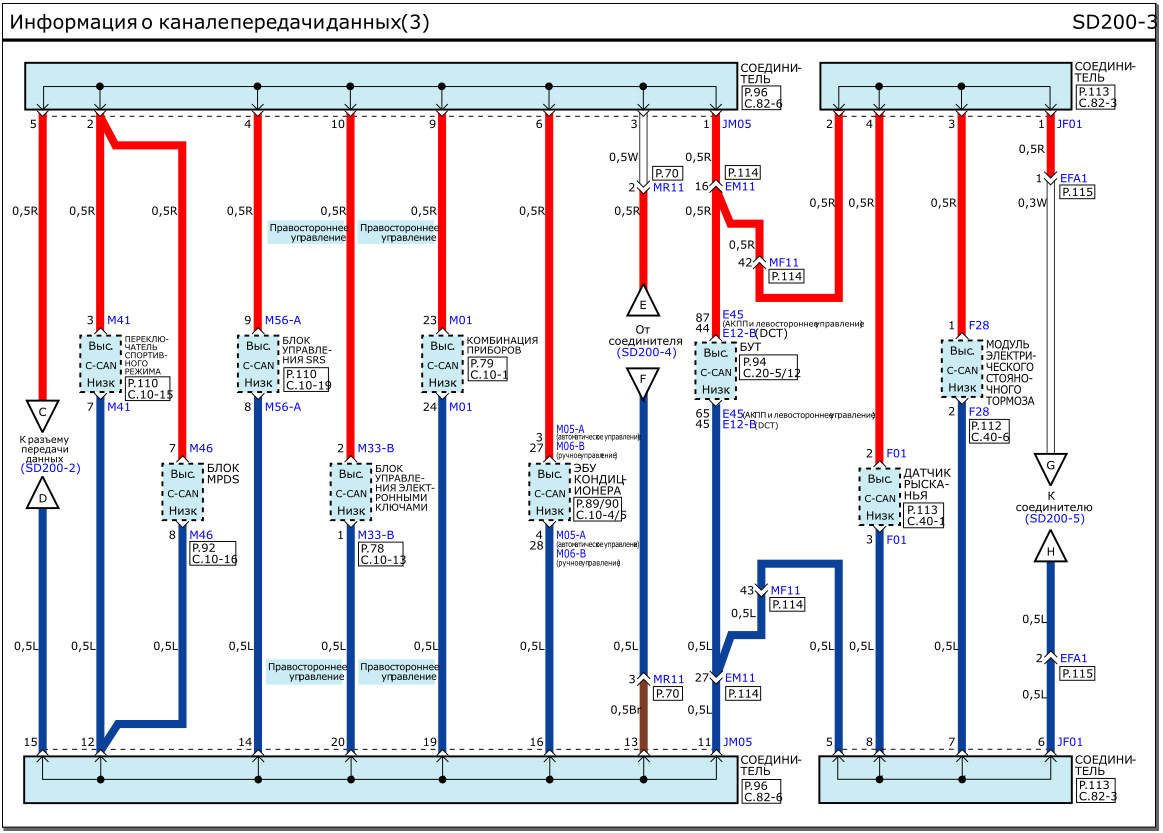
Task: Select the P.112 C.40-6 reference box
Action: 989,432
